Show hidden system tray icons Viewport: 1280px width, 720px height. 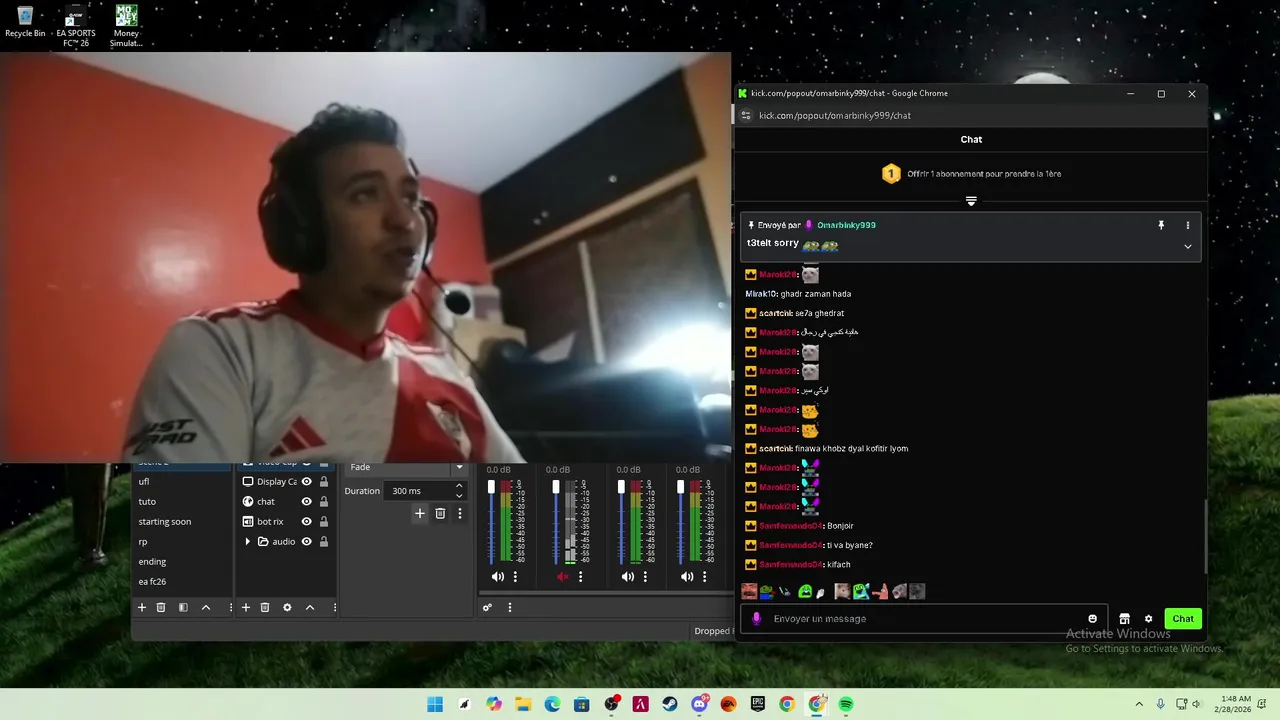(1138, 704)
